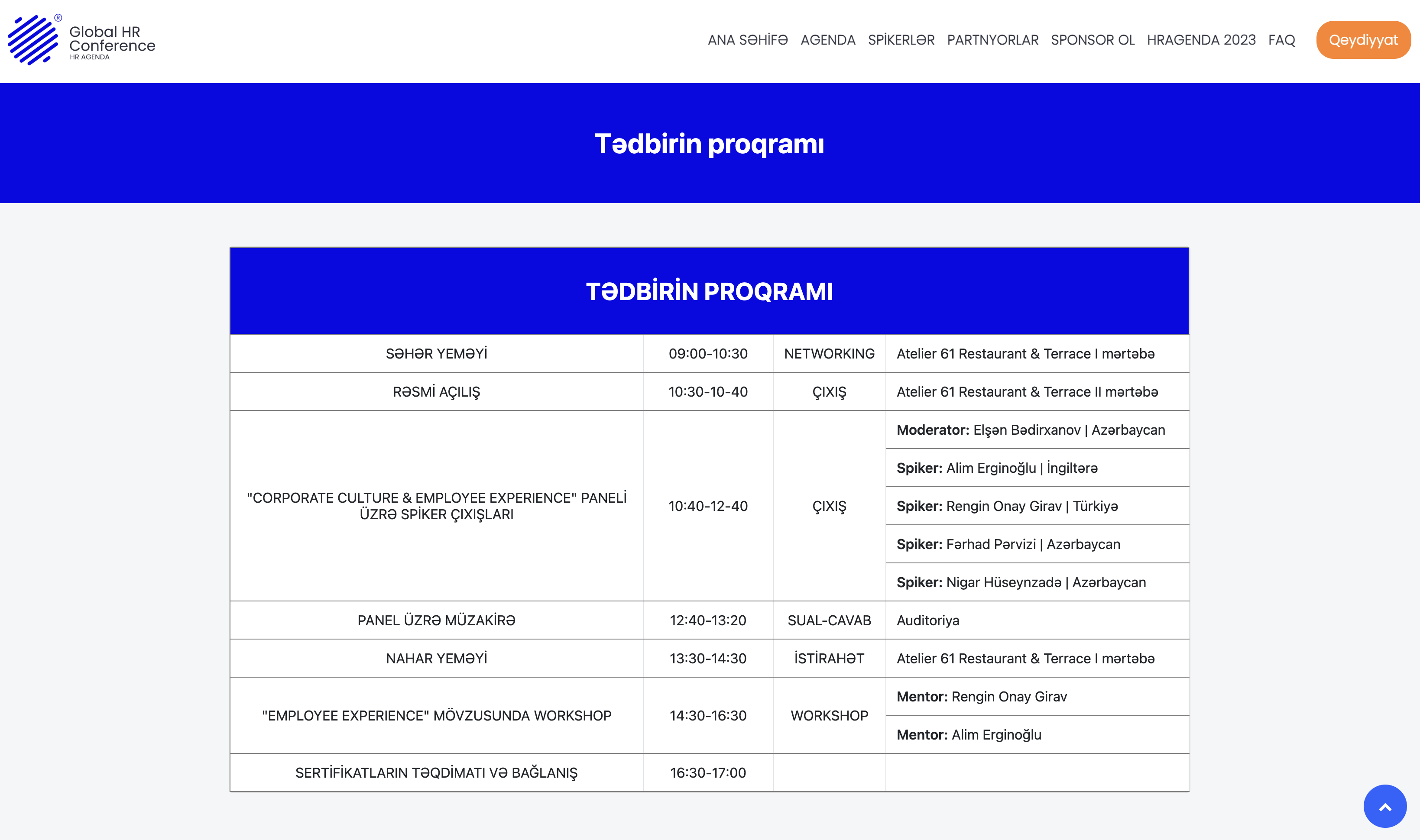Click the PANEL ÜZRƏ MÜZAKİRƏ row
Screen dimensions: 1420x840
436,620
